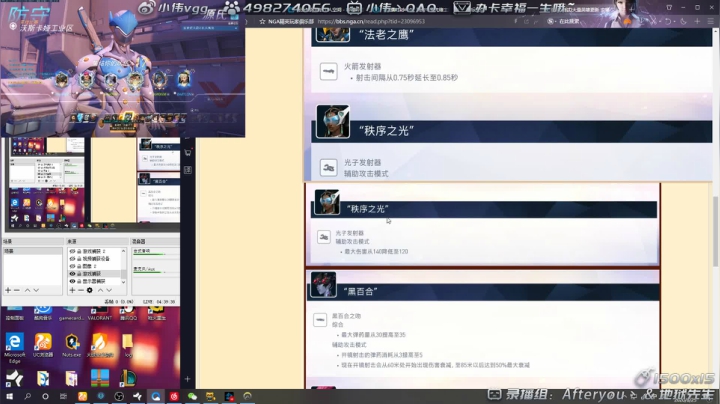Open the 酷狗音乐 desktop shortcut
Viewport: 720px width, 404px height.
[x=43, y=314]
